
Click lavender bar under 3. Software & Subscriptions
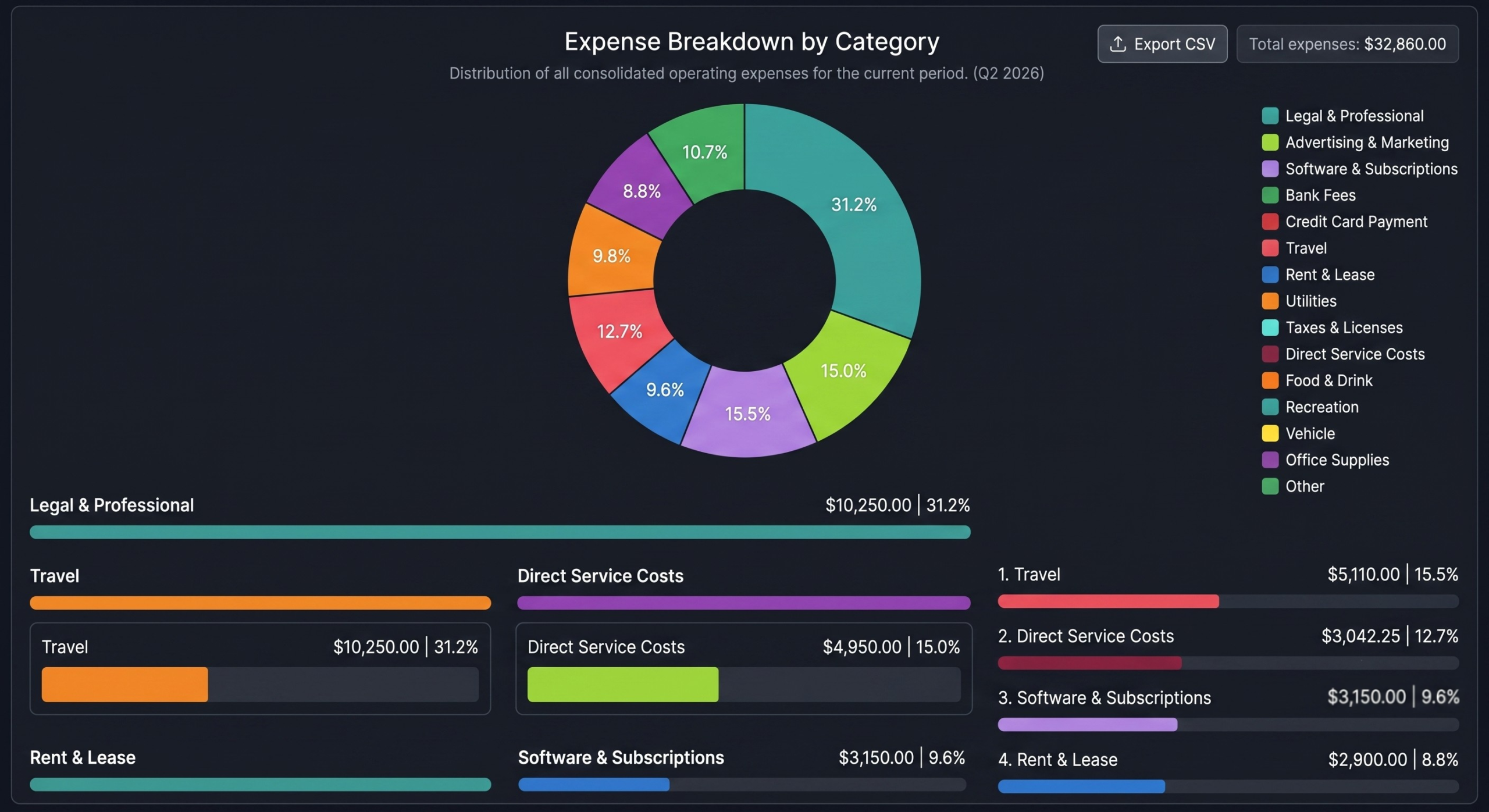click(1088, 725)
